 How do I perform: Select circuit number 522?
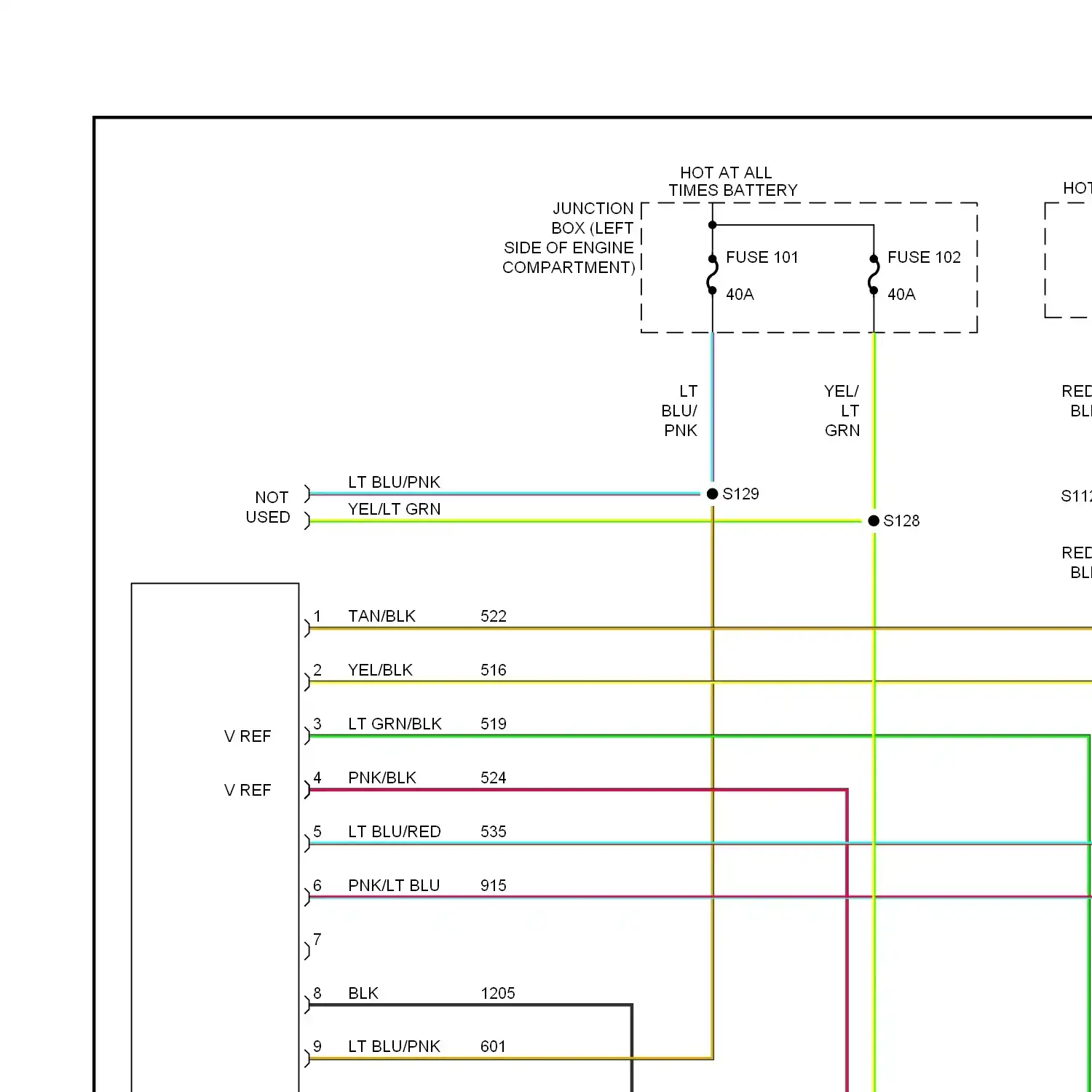494,617
